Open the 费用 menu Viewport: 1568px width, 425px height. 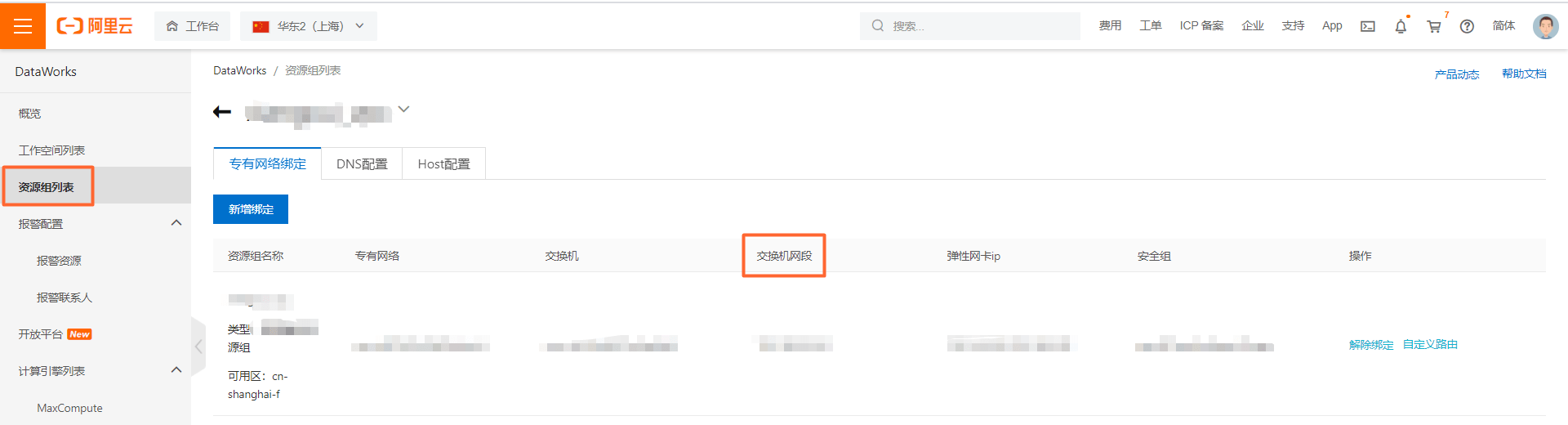click(x=1110, y=26)
